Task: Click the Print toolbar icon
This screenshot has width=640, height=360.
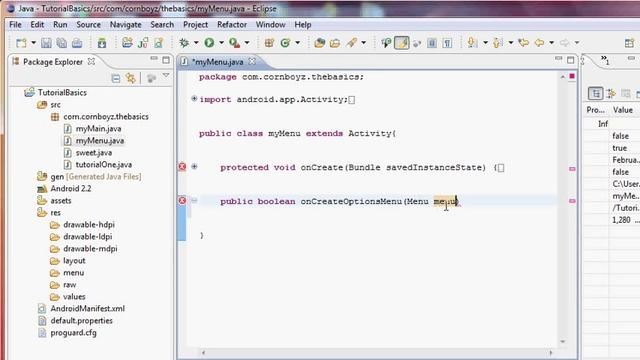Action: click(x=77, y=42)
